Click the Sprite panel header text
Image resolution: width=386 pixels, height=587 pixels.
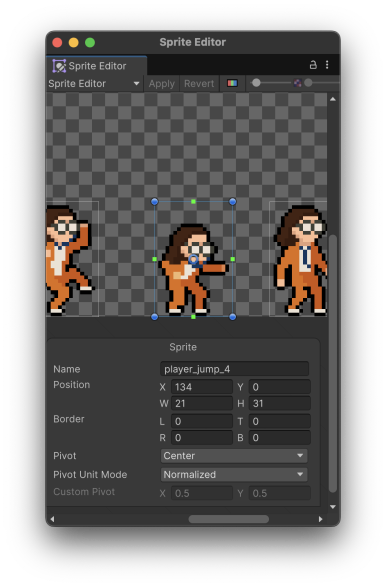pyautogui.click(x=183, y=347)
